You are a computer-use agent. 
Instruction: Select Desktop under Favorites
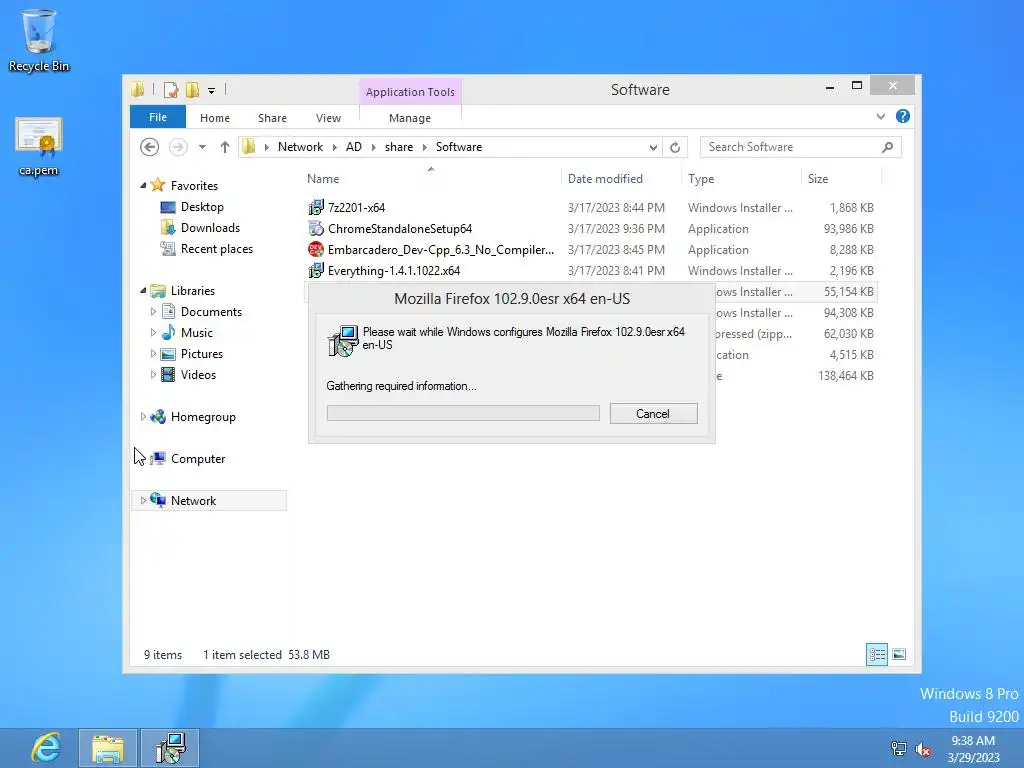pos(202,207)
